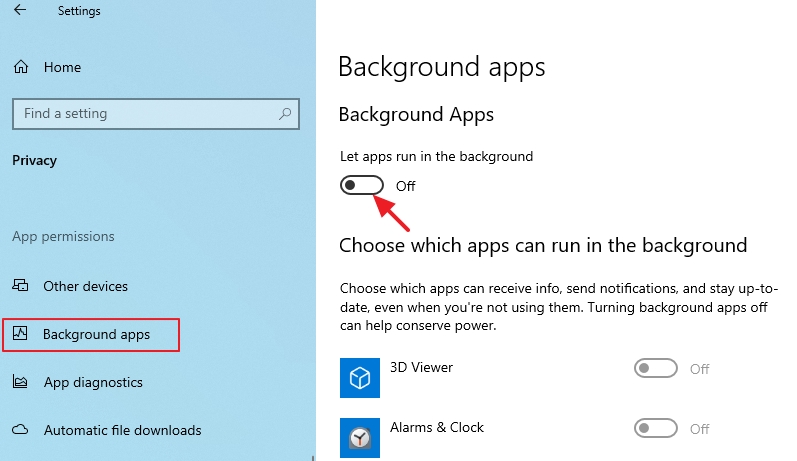Click the 3D Viewer app name
The height and width of the screenshot is (461, 797).
(x=421, y=367)
